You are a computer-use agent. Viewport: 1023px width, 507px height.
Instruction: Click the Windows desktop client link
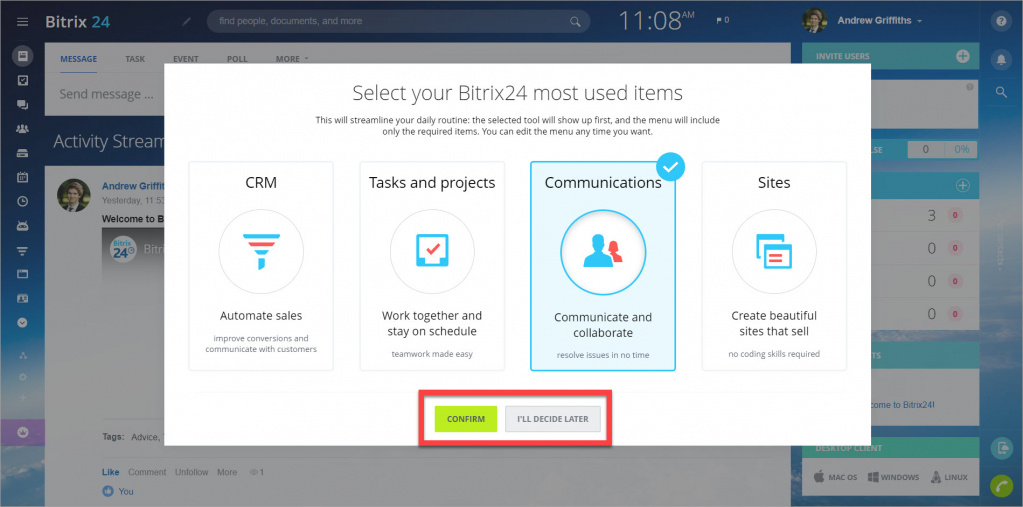893,477
